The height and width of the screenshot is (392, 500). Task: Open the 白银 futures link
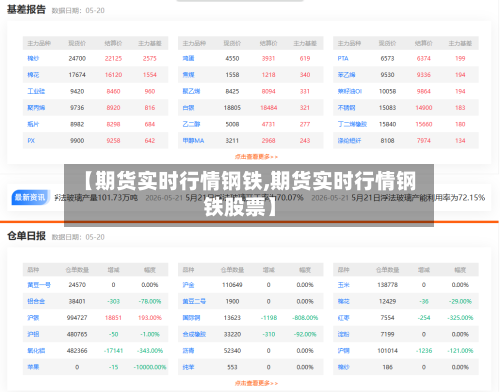[x=188, y=108]
